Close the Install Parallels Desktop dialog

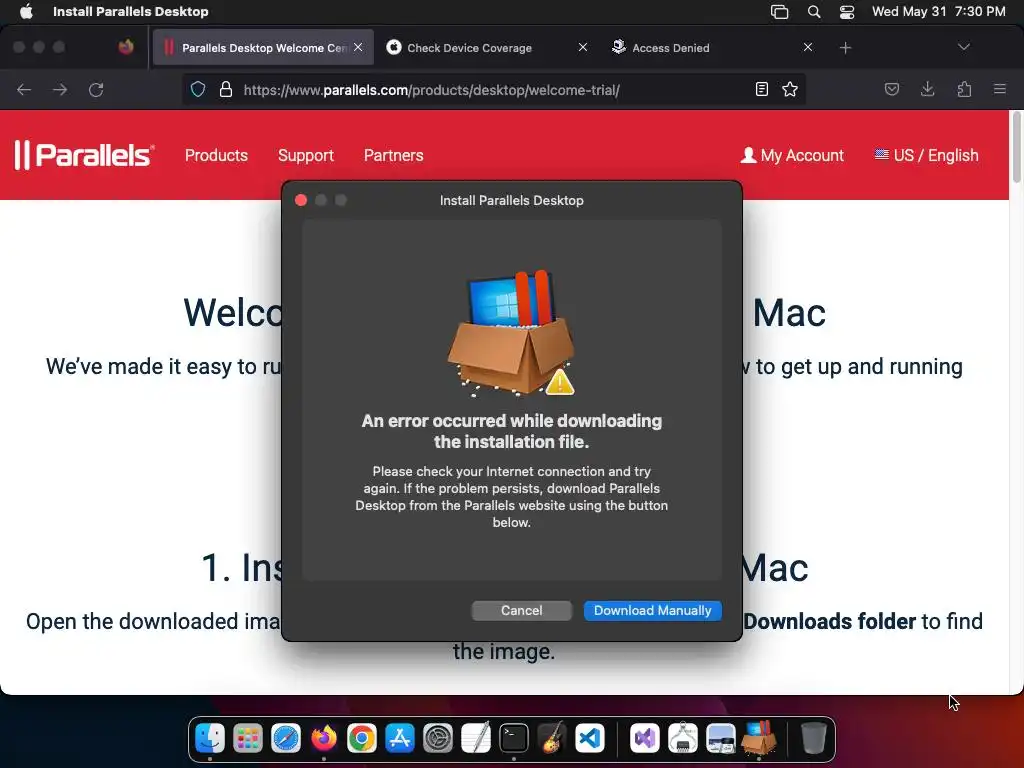(301, 200)
